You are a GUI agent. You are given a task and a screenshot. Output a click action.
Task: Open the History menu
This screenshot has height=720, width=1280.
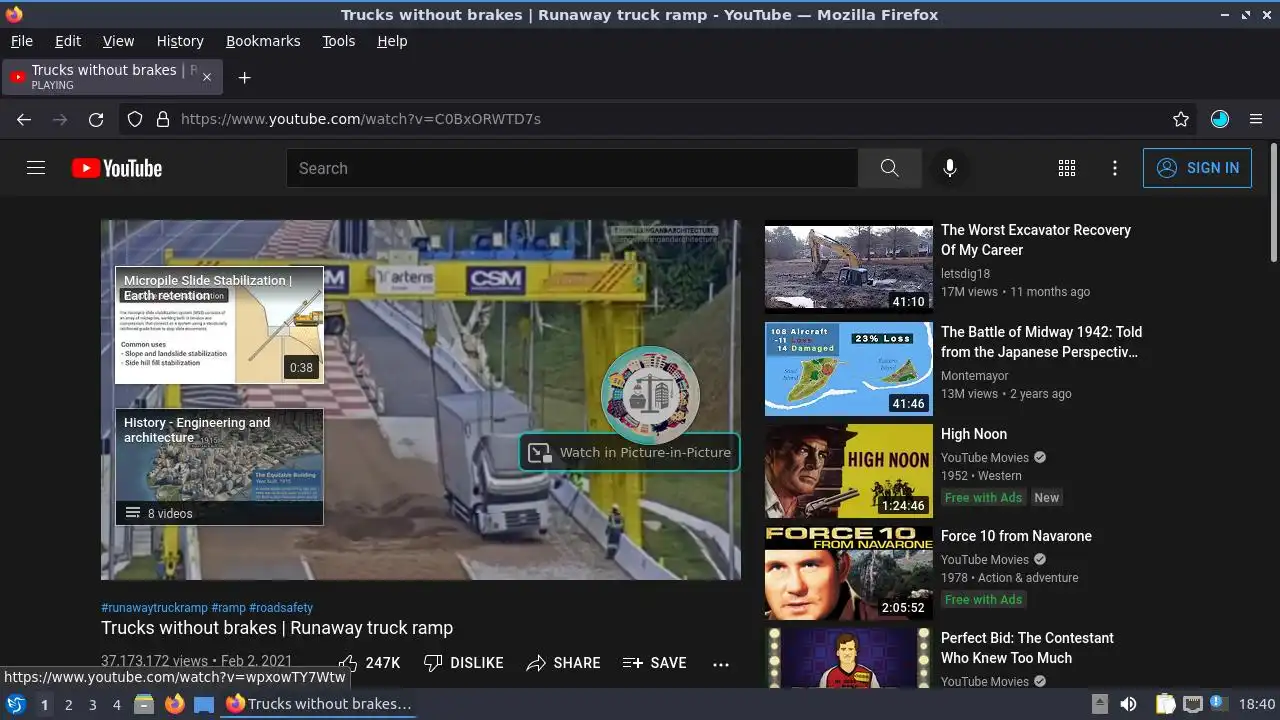click(x=180, y=41)
